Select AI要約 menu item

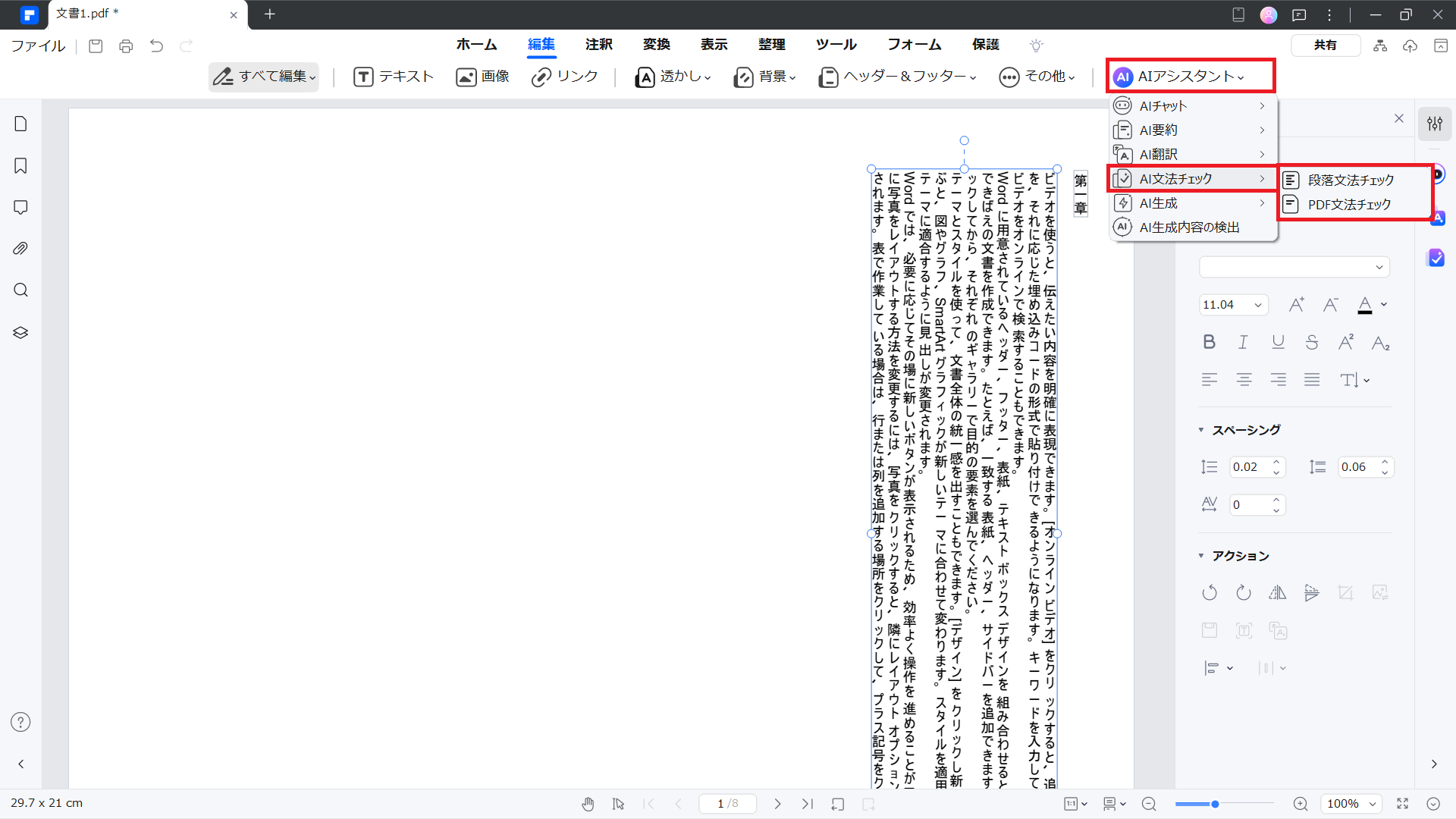pyautogui.click(x=1193, y=130)
